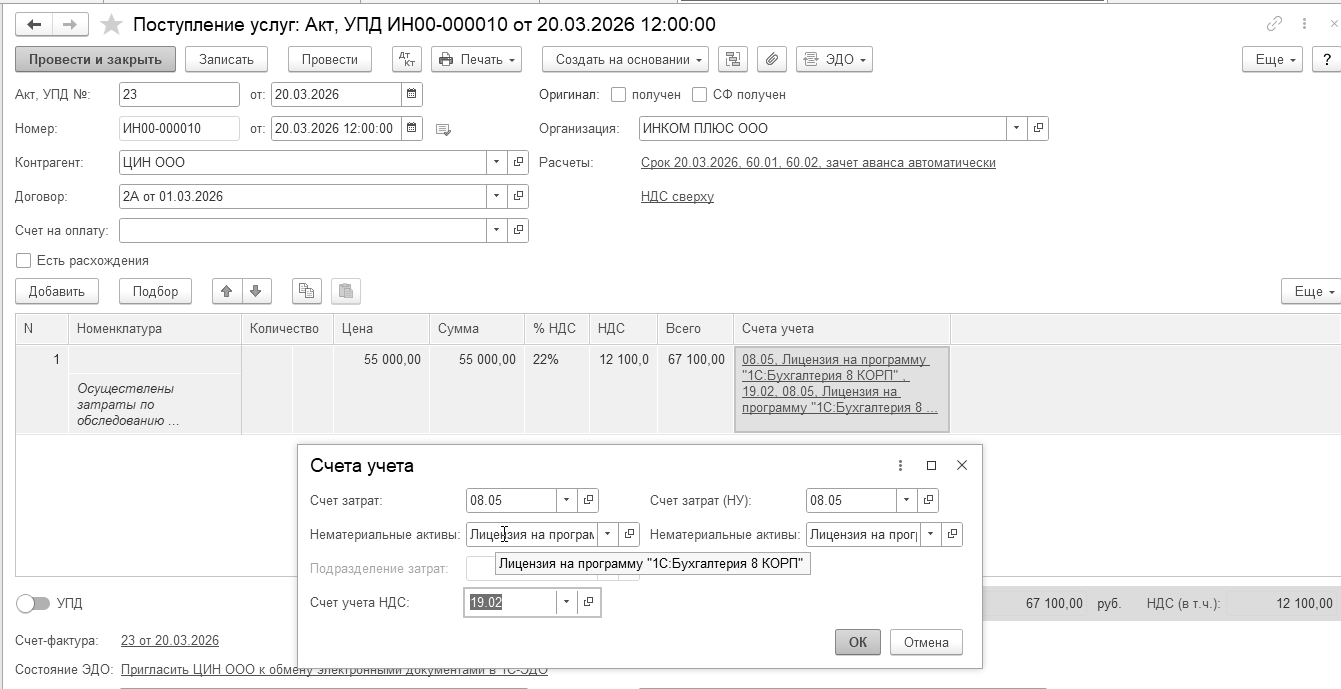Move table row up with arrow icon
This screenshot has width=1341, height=689.
point(227,291)
